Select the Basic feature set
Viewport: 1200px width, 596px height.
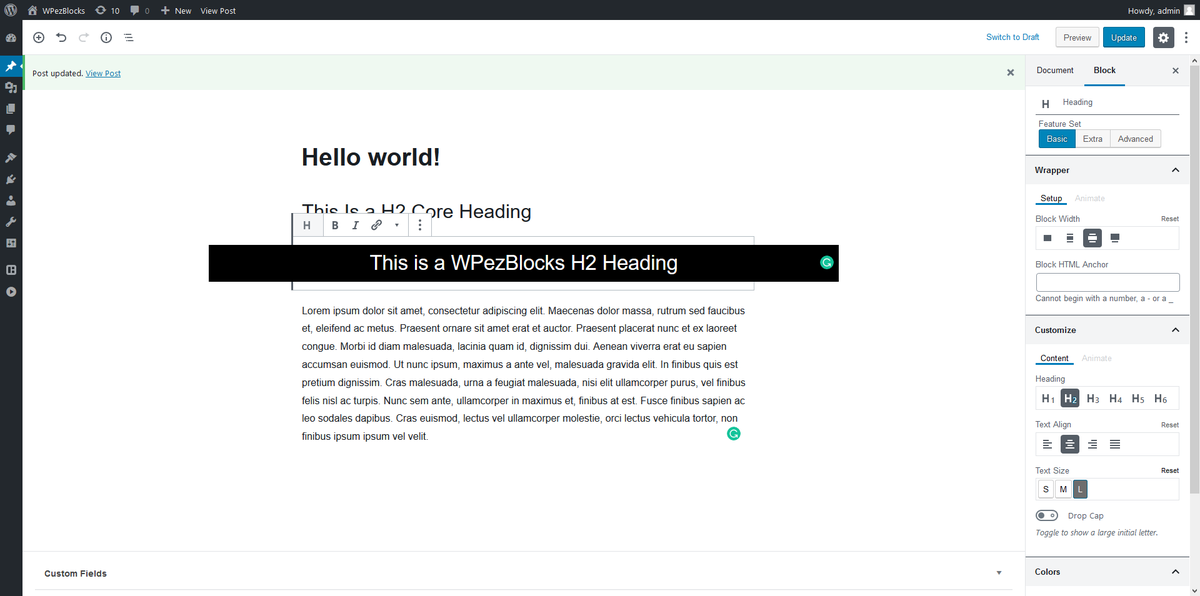click(1057, 139)
